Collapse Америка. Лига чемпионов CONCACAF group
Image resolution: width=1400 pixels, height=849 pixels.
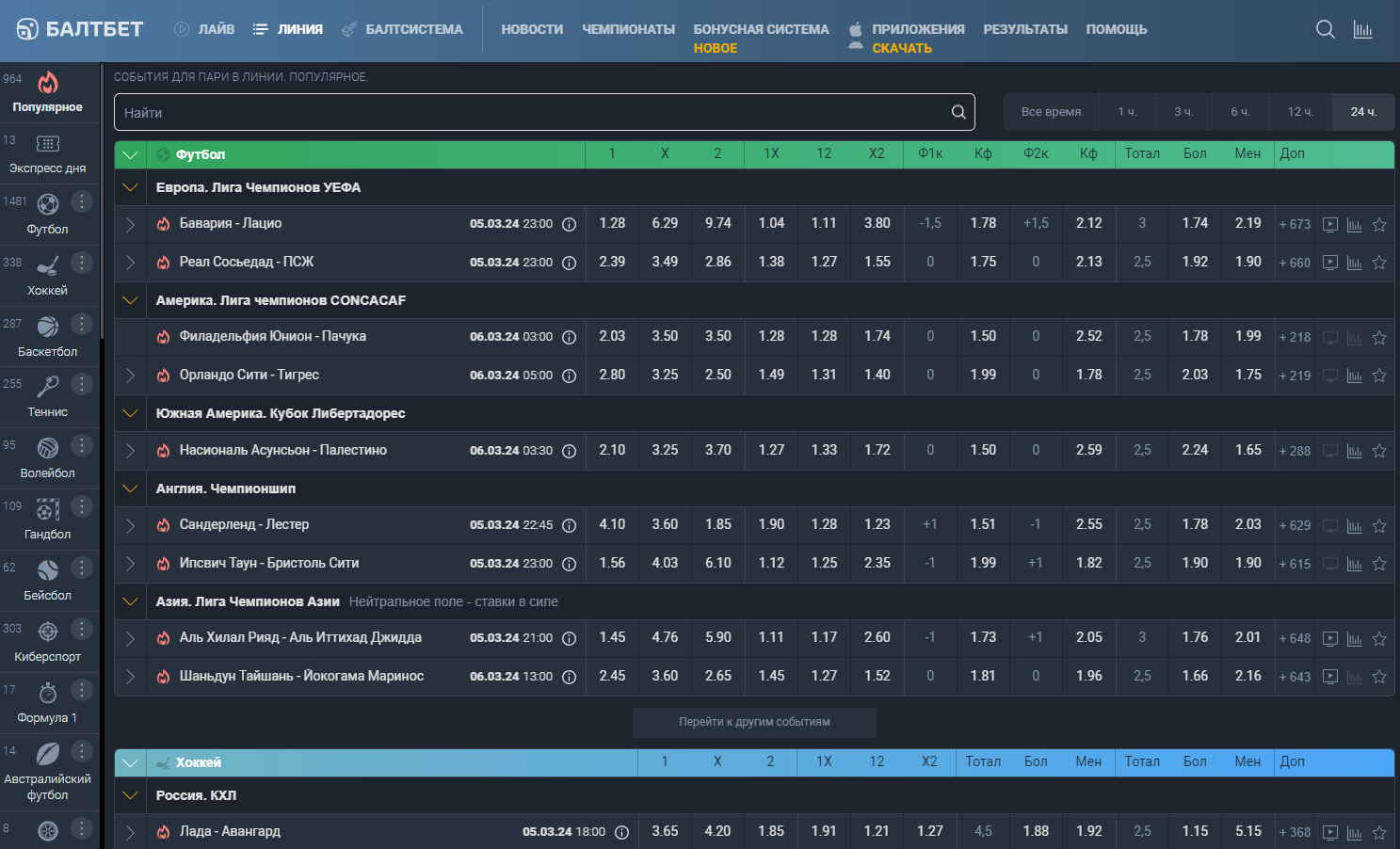(x=130, y=300)
